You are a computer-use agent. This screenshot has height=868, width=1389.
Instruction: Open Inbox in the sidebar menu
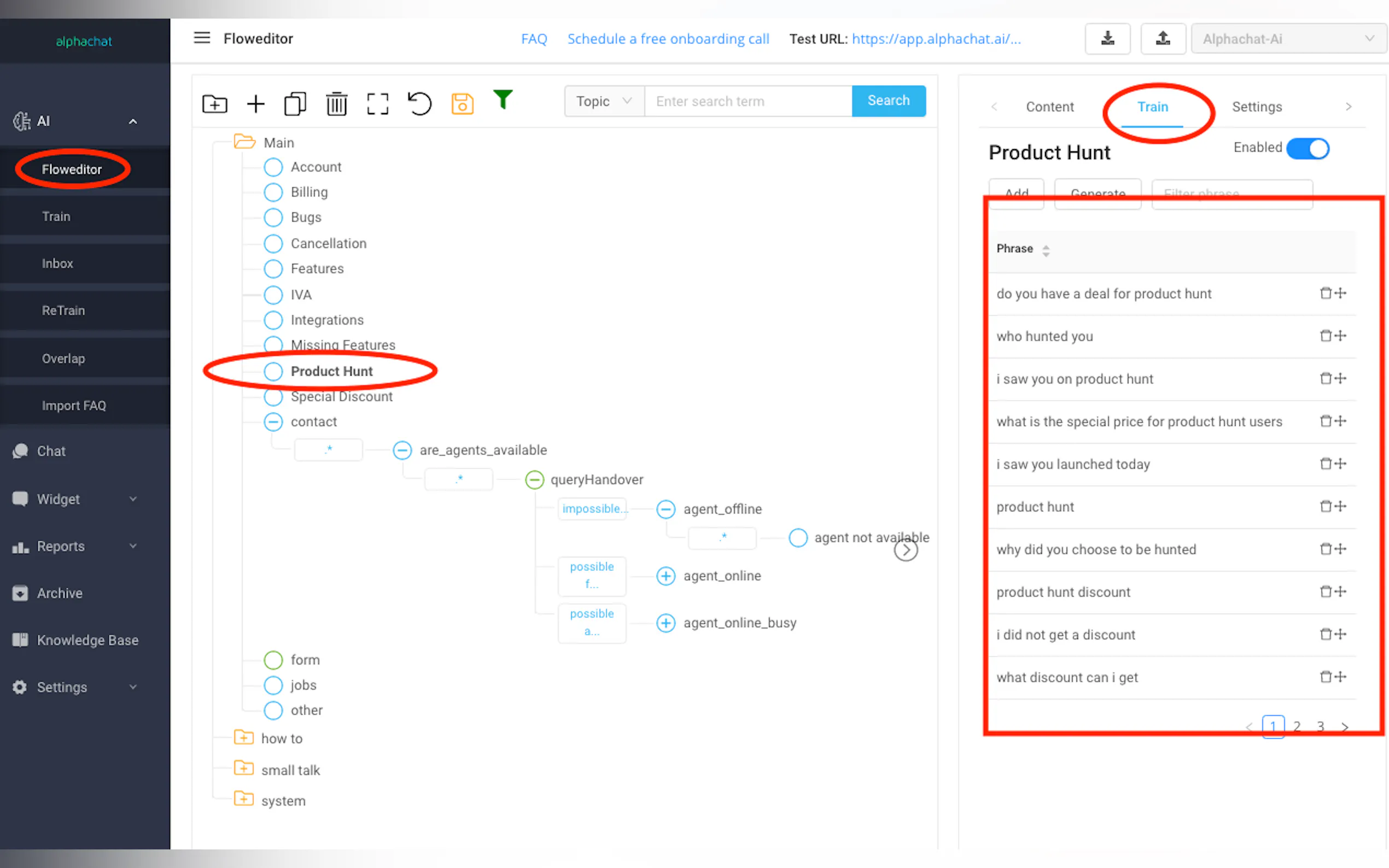click(x=57, y=263)
